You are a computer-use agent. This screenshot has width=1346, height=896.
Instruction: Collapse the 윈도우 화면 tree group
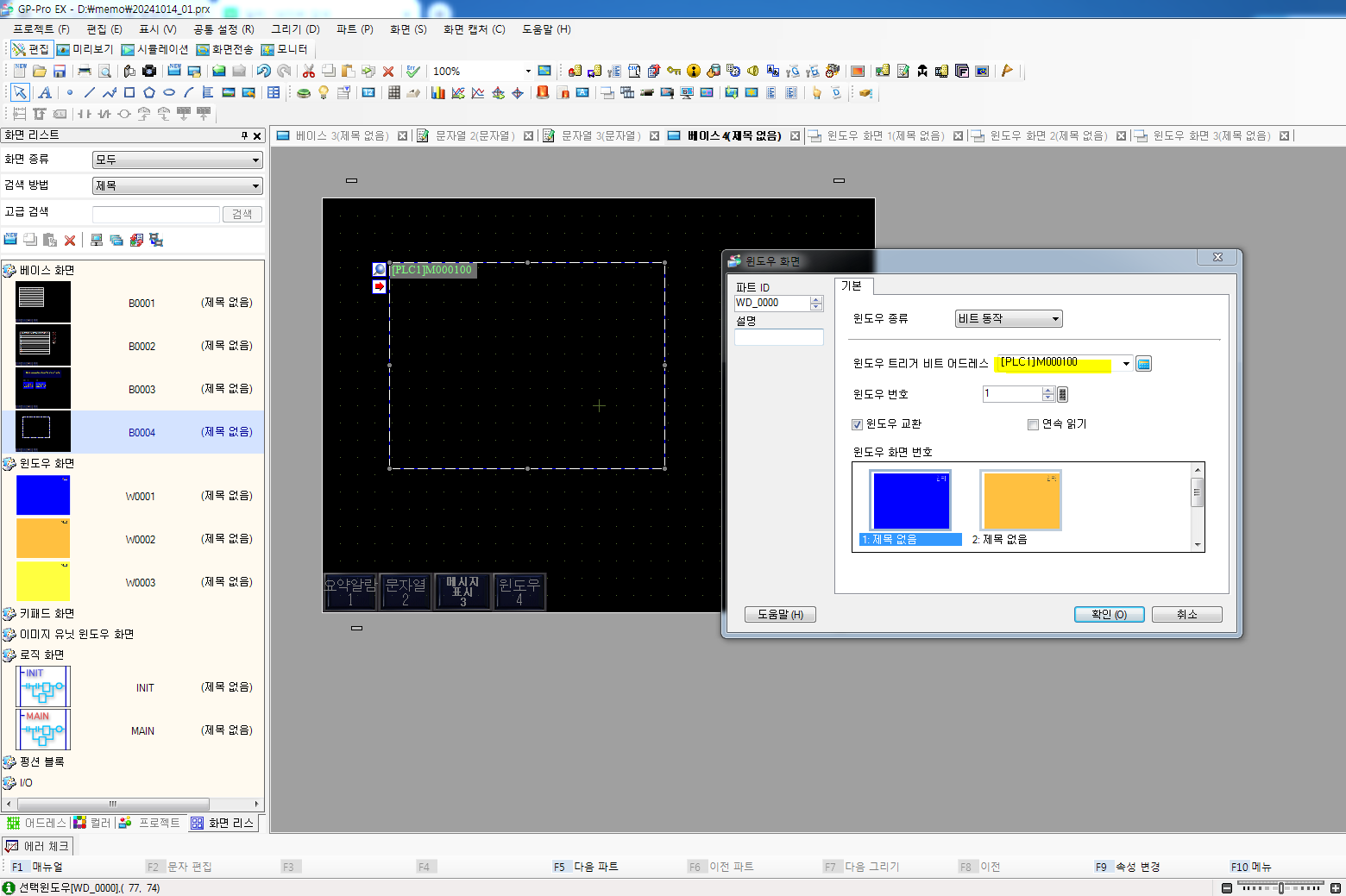pyautogui.click(x=9, y=464)
